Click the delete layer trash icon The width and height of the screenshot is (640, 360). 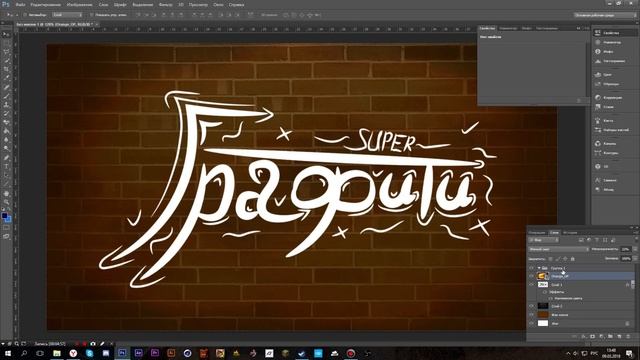pos(628,336)
